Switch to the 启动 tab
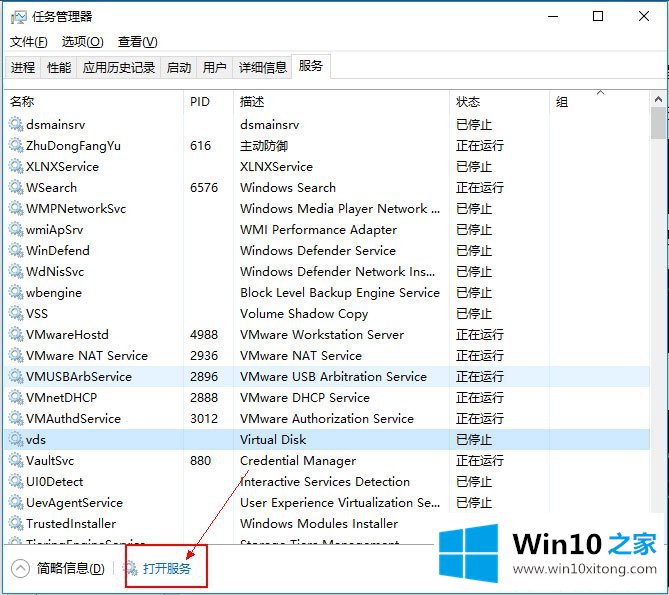The image size is (669, 595). (x=178, y=67)
